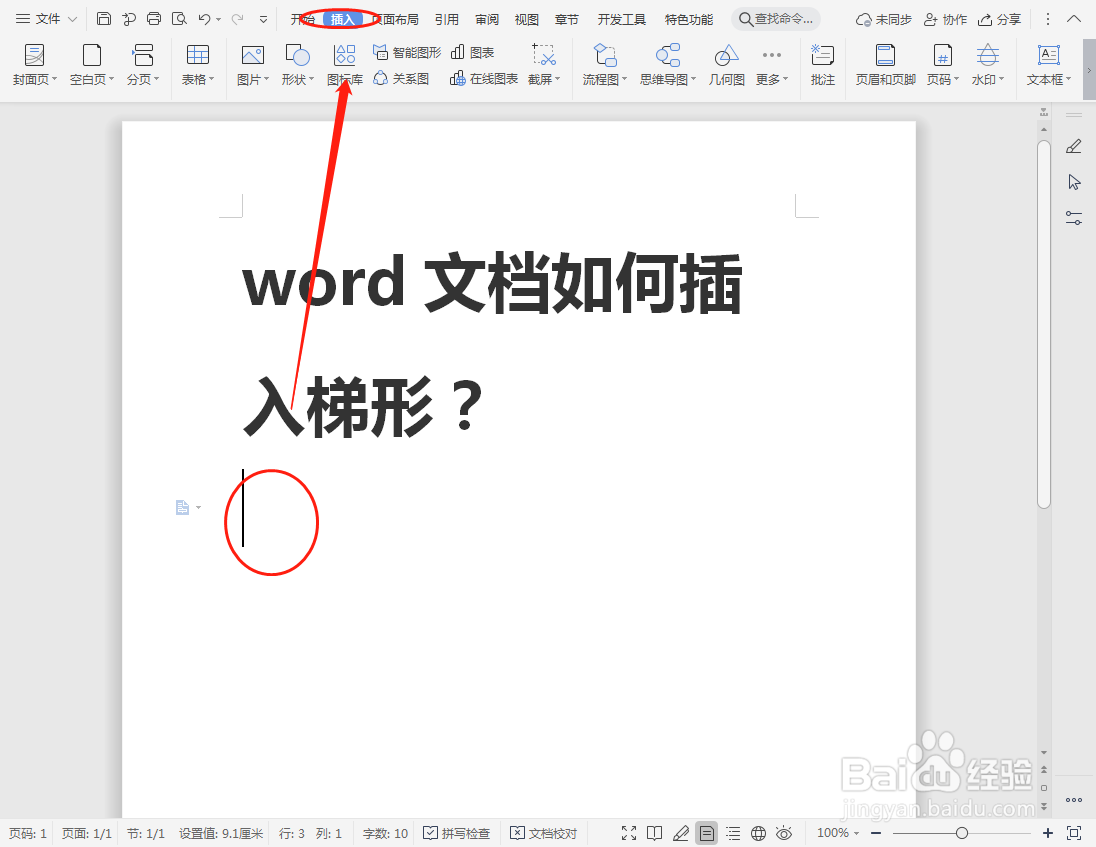
Task: Click the 分享 share button
Action: click(1000, 20)
